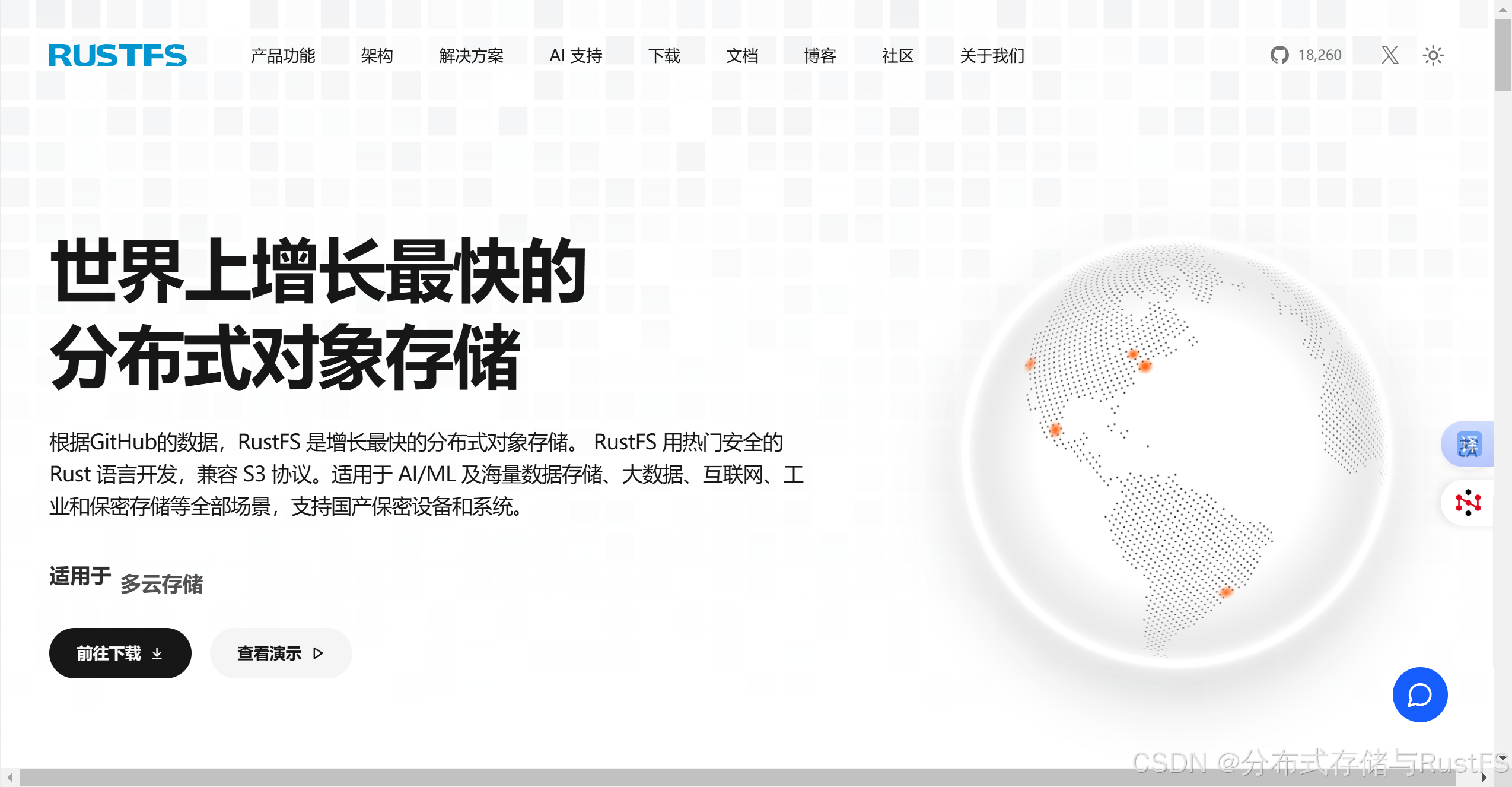Open the 架构 nav item
The width and height of the screenshot is (1512, 787).
click(x=377, y=56)
